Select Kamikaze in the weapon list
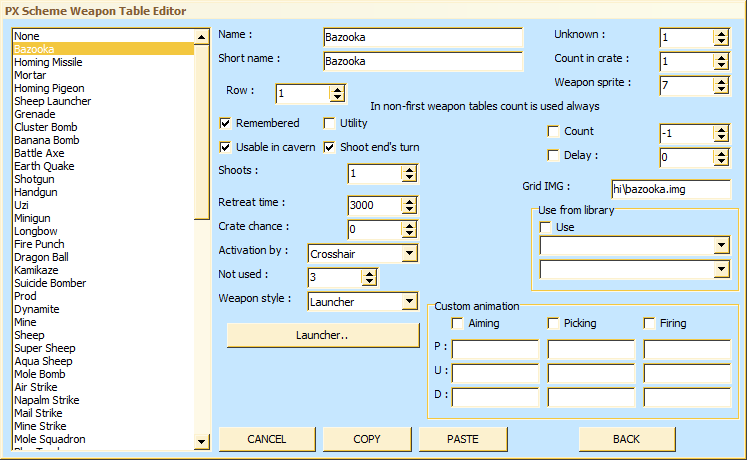The width and height of the screenshot is (747, 460). pos(103,270)
